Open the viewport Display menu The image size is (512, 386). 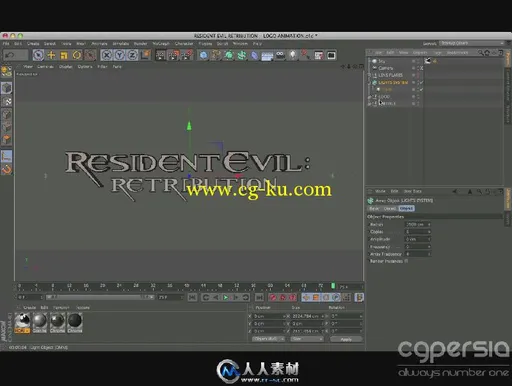(65, 67)
